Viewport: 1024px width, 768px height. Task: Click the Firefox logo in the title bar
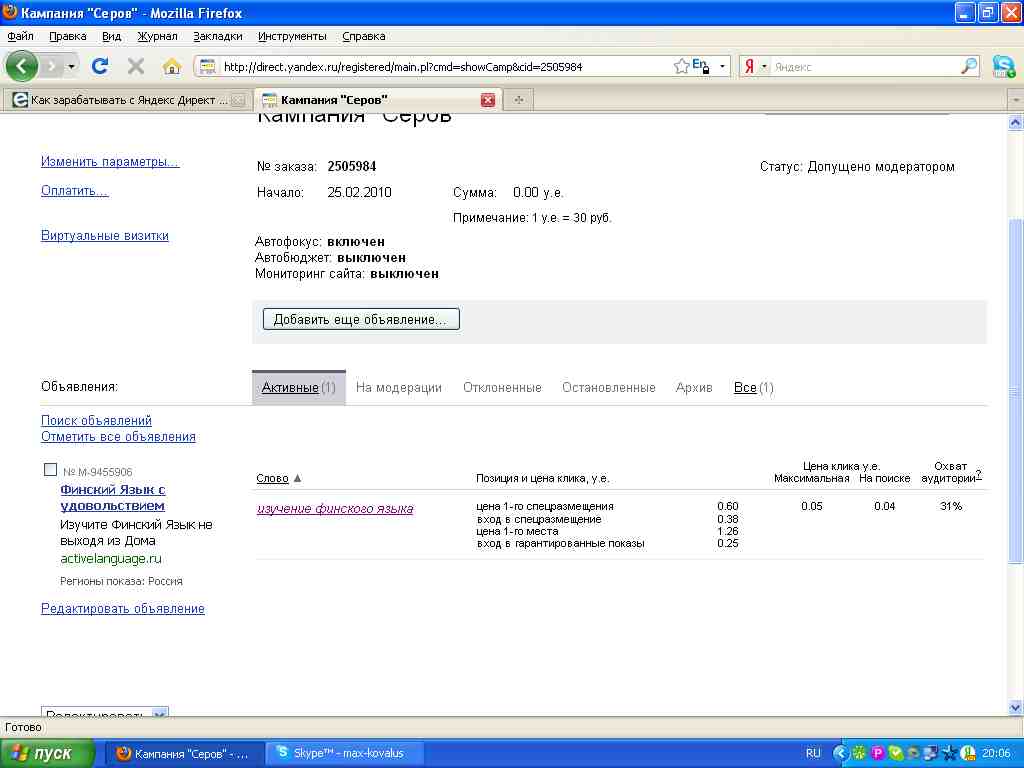coord(10,12)
